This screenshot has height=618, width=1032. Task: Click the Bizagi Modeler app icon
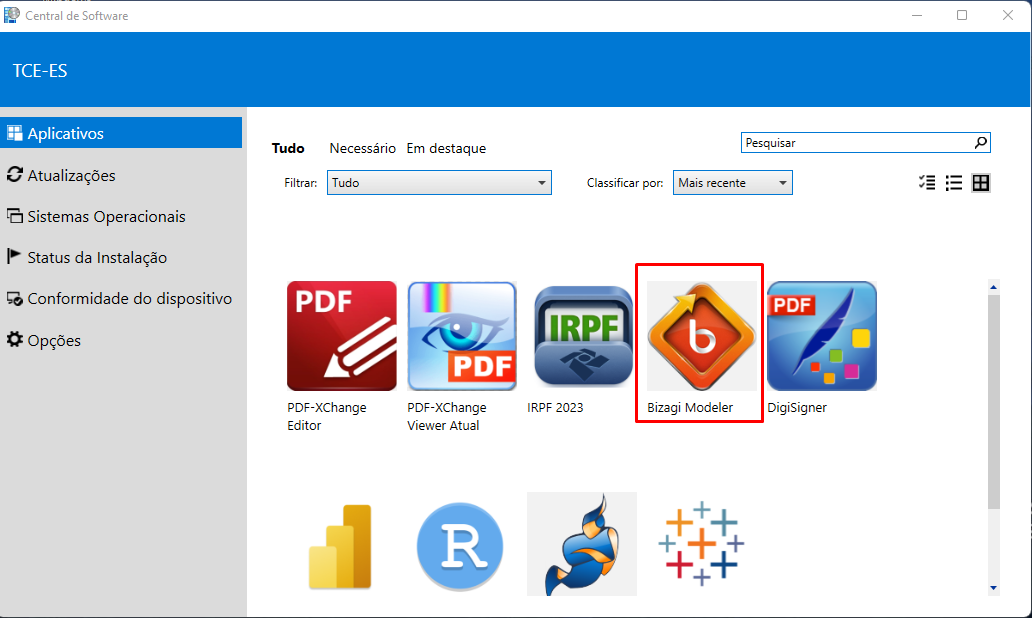(x=702, y=336)
